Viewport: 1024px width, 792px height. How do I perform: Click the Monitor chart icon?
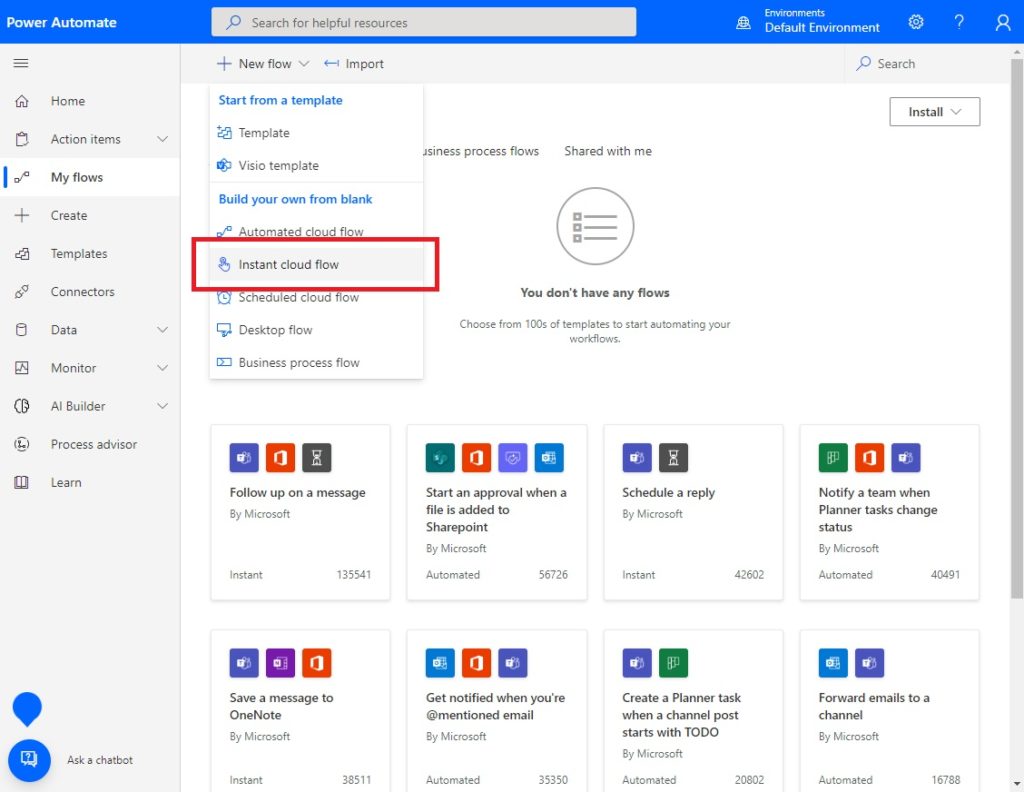pos(22,368)
